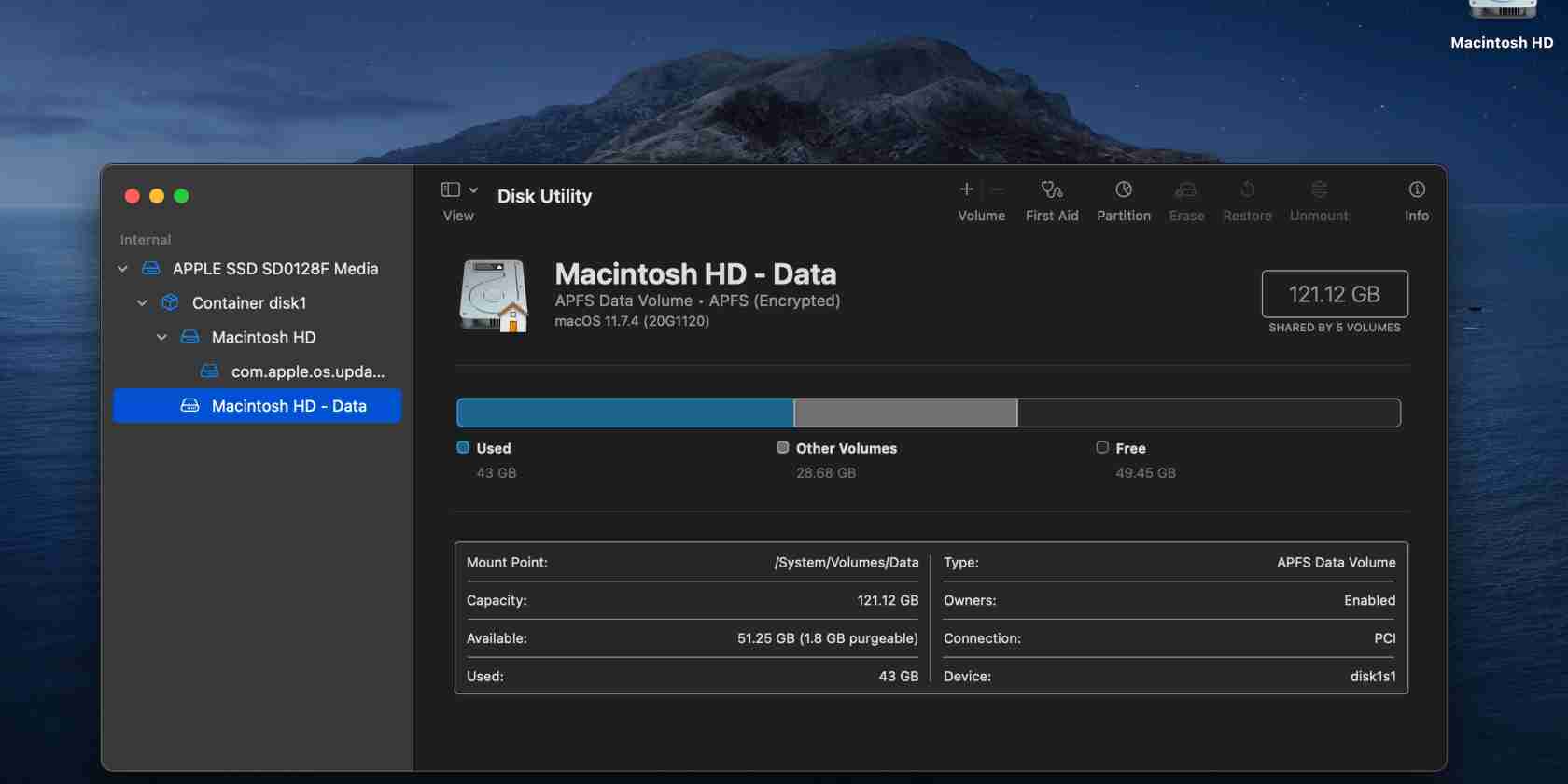
Task: Click the View label in toolbar
Action: click(458, 216)
